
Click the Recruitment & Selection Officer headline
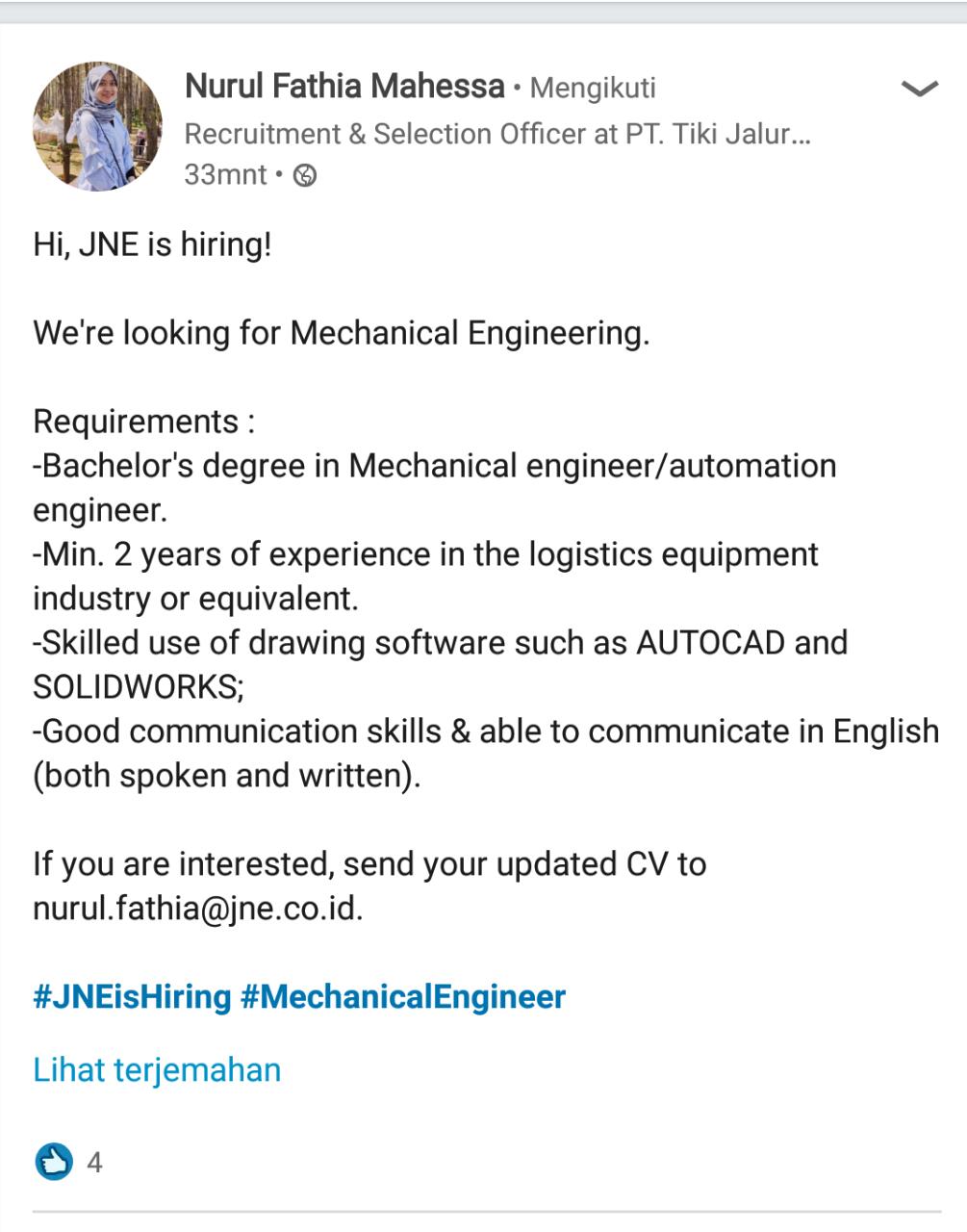tap(497, 134)
